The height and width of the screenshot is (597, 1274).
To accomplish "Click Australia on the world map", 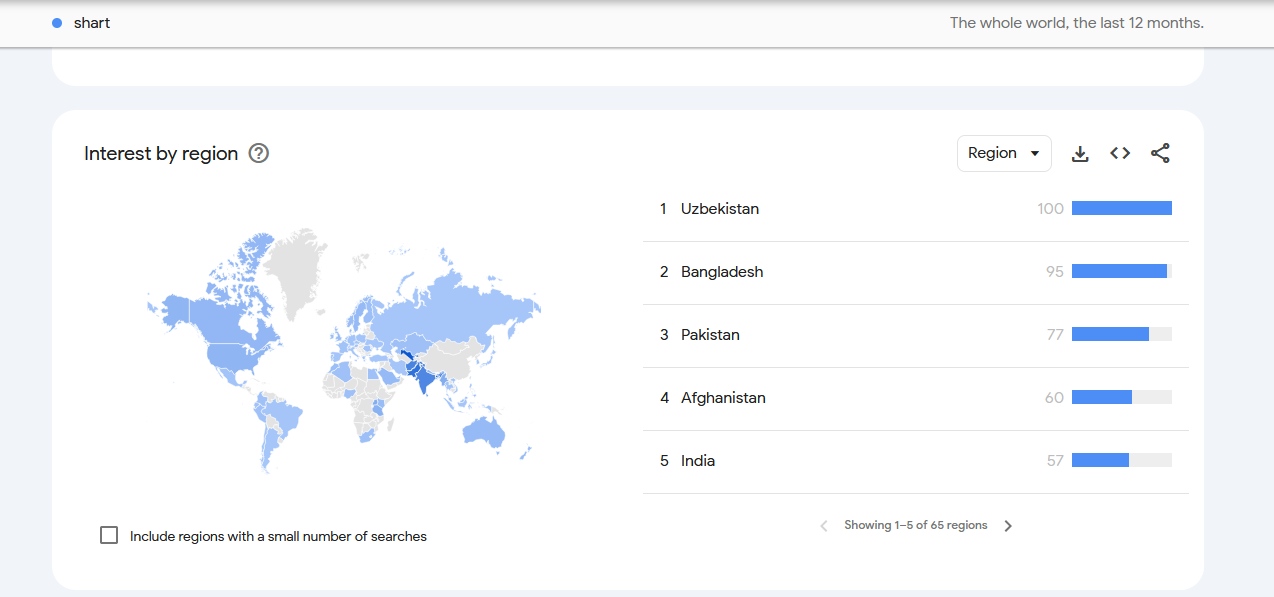I will coord(483,432).
